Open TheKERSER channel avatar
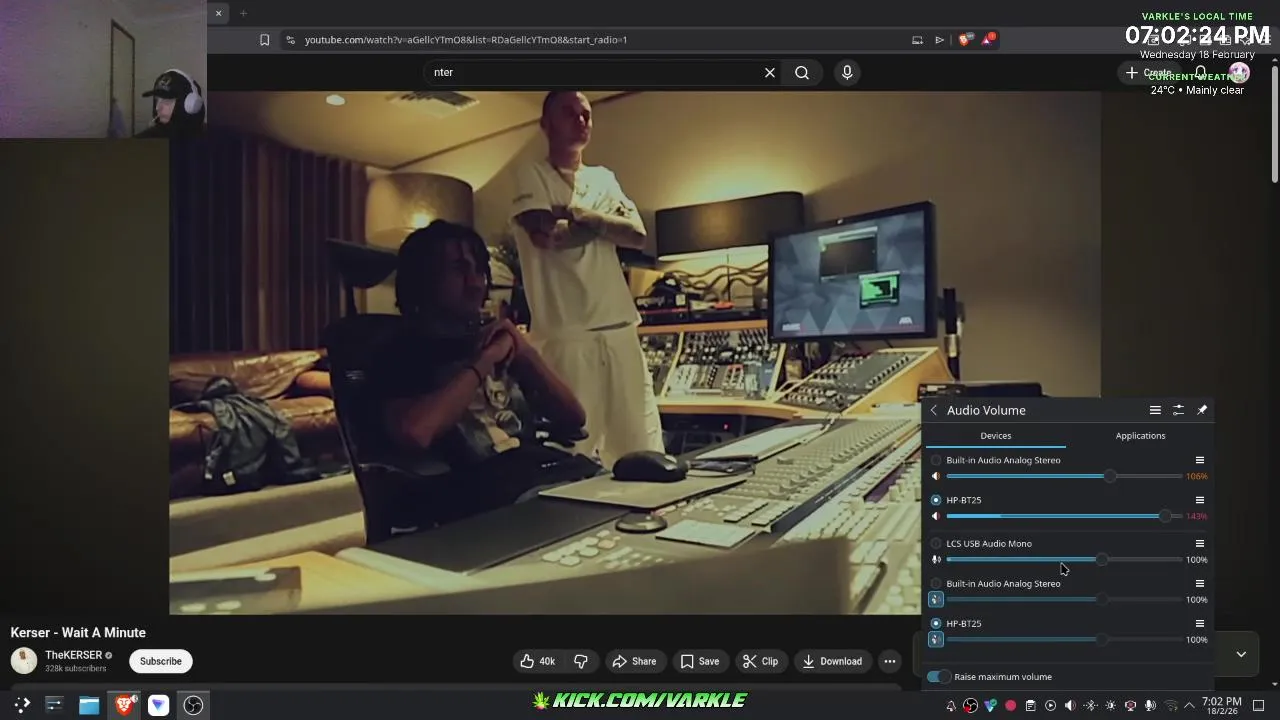The width and height of the screenshot is (1280, 720). point(24,661)
